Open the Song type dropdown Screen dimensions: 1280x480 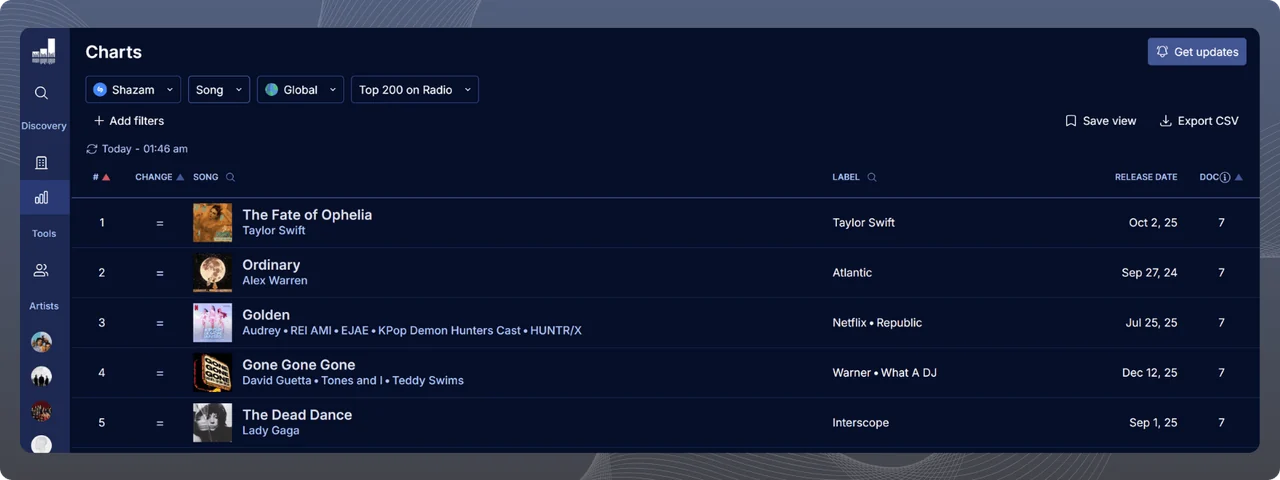[219, 90]
